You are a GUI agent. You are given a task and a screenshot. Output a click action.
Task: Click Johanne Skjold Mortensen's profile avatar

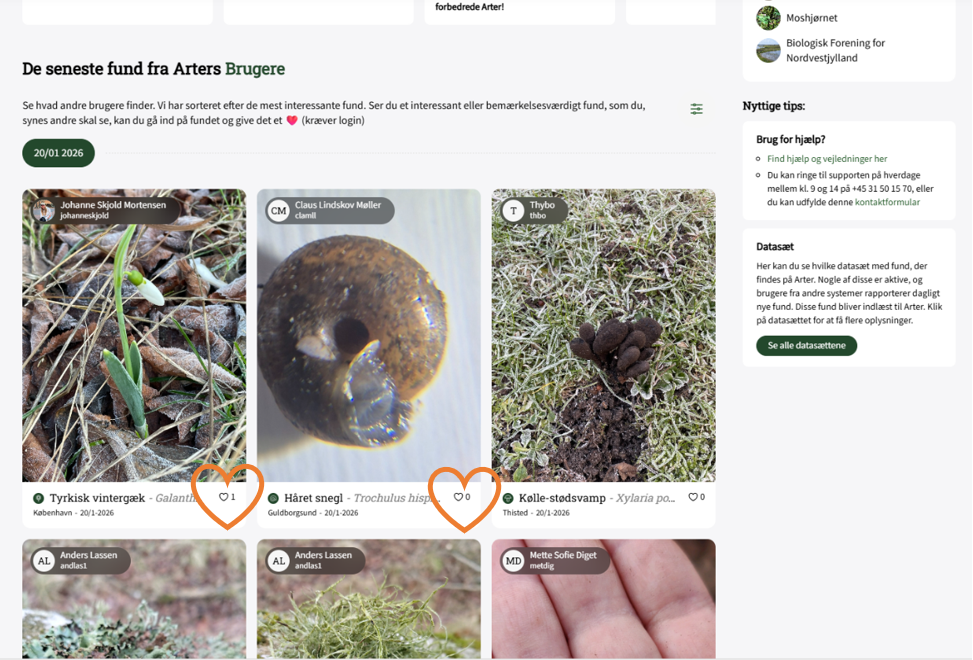[x=44, y=210]
